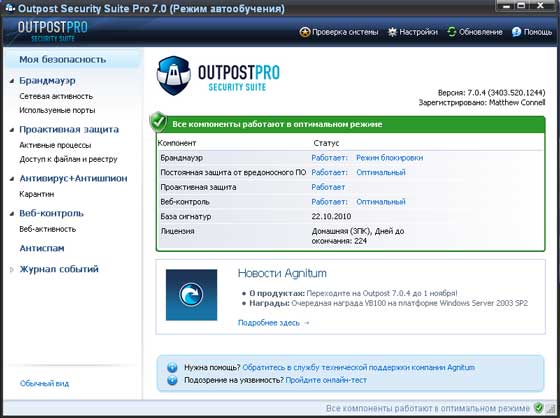Click the Компонент column header
This screenshot has width=560, height=418.
tap(177, 143)
